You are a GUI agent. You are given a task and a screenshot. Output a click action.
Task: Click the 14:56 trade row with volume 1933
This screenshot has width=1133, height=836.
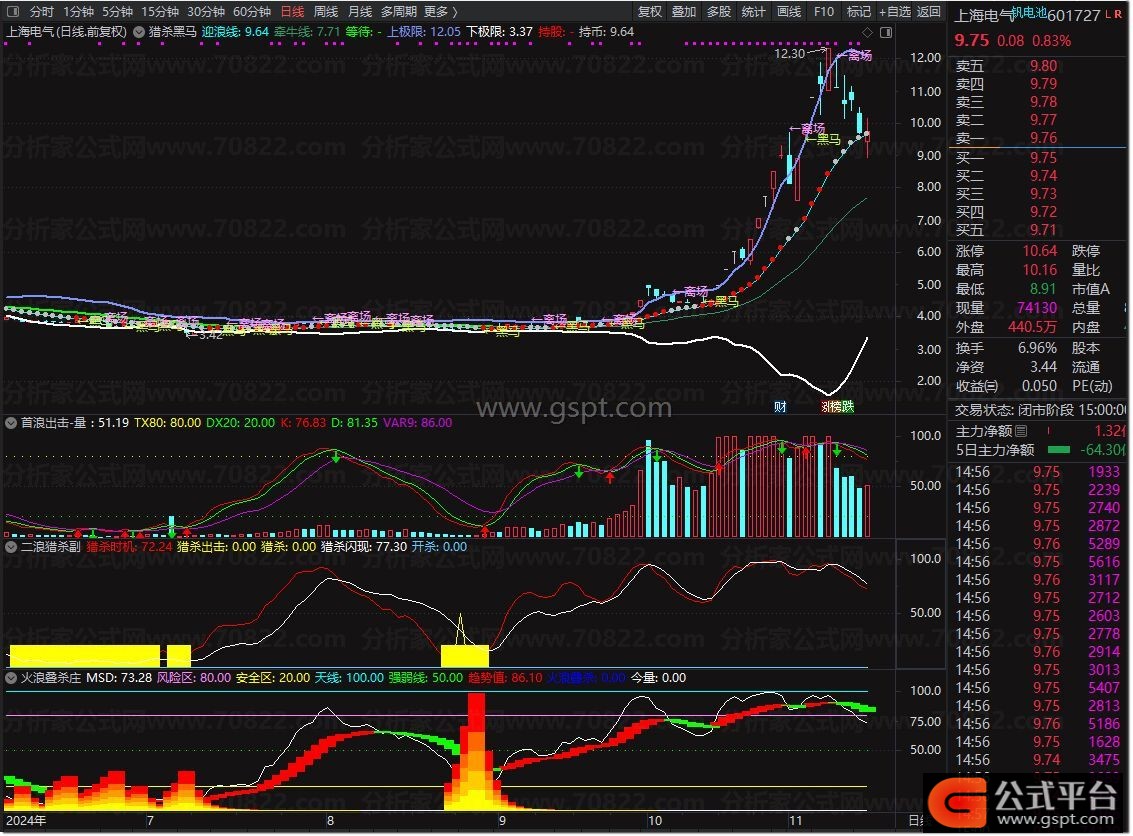(1038, 472)
